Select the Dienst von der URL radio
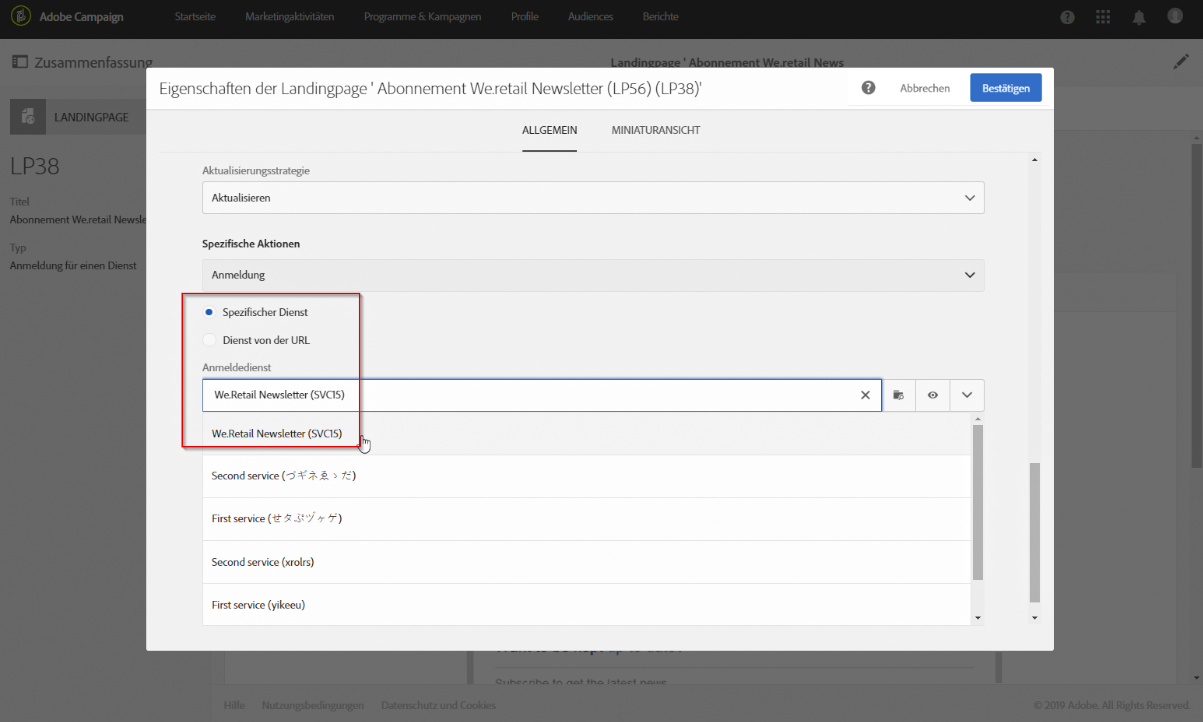Viewport: 1203px width, 722px height. [209, 340]
